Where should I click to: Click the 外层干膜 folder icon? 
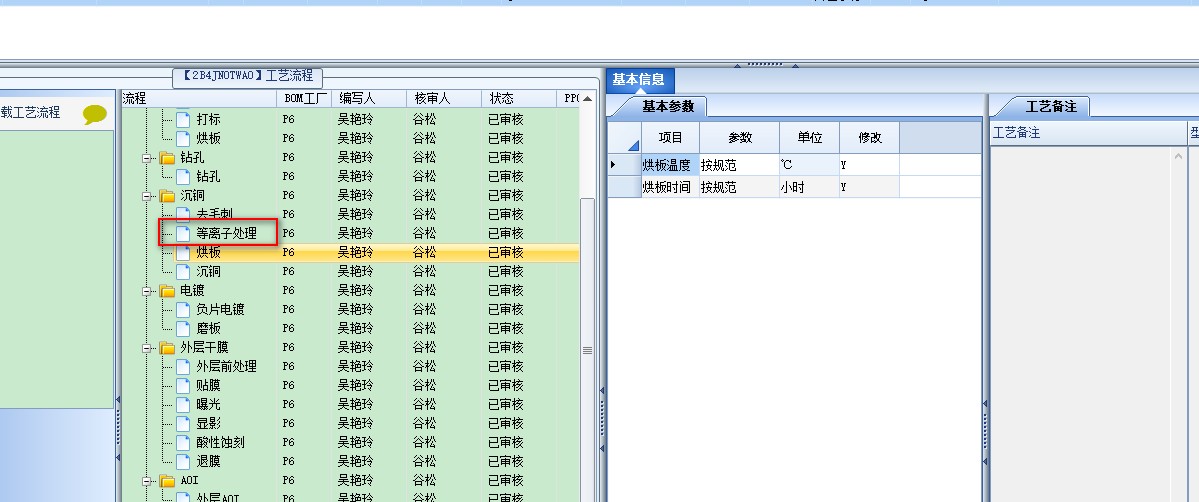[x=167, y=347]
